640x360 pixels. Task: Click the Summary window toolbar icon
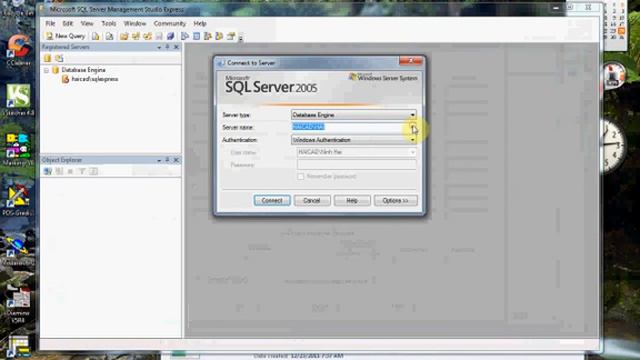pyautogui.click(x=196, y=36)
